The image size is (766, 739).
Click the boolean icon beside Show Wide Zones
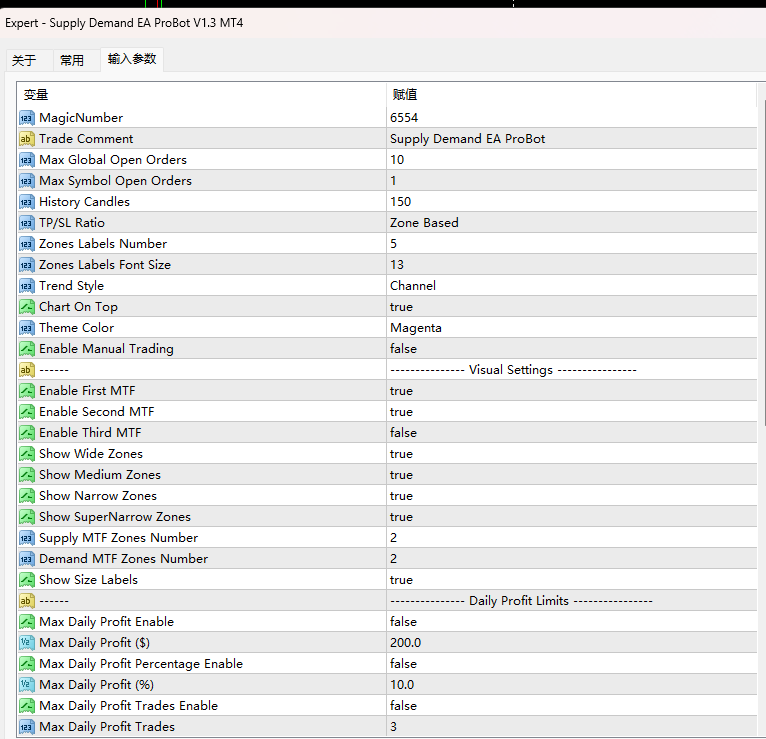[x=27, y=454]
